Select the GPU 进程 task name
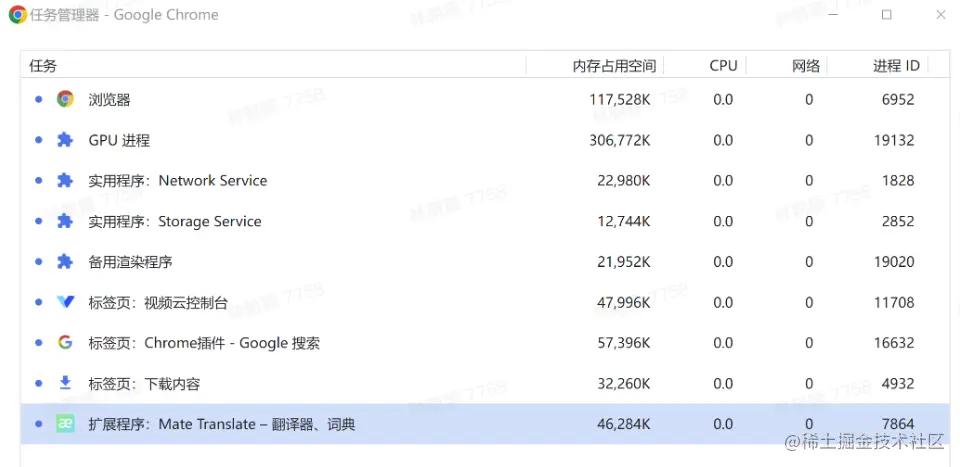The image size is (960, 467). click(119, 140)
